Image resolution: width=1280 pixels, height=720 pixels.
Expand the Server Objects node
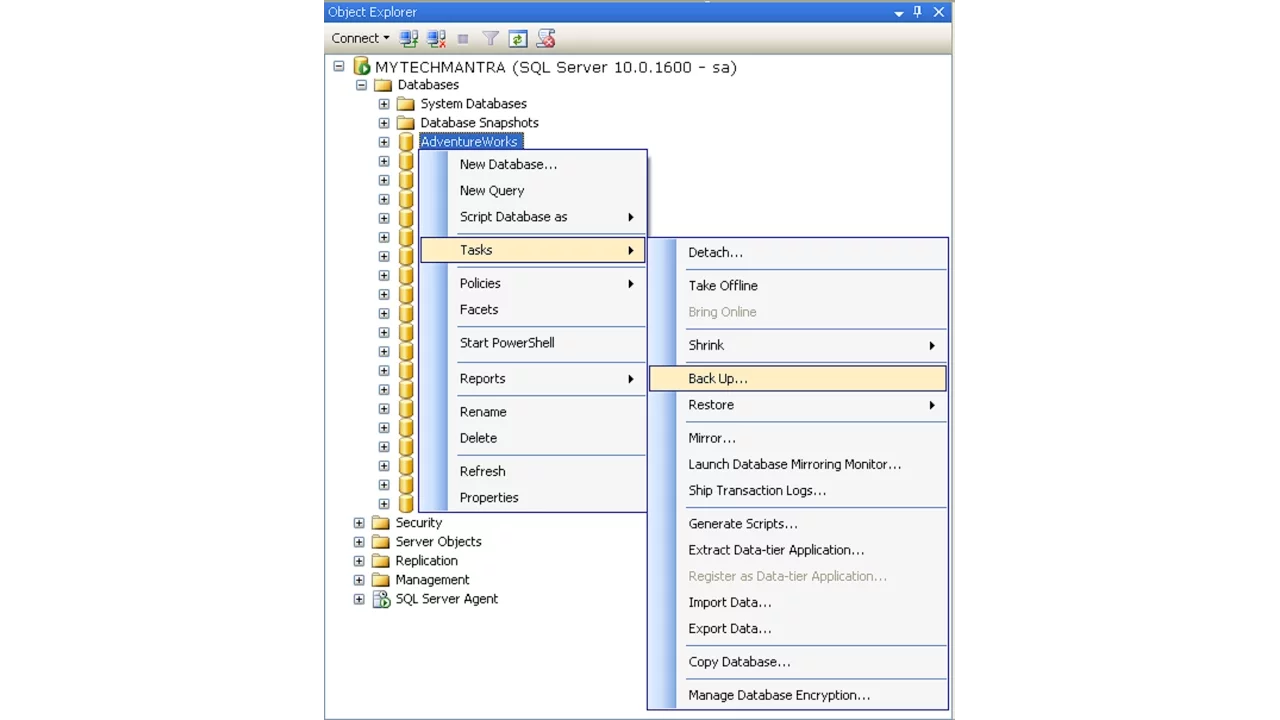coord(359,542)
